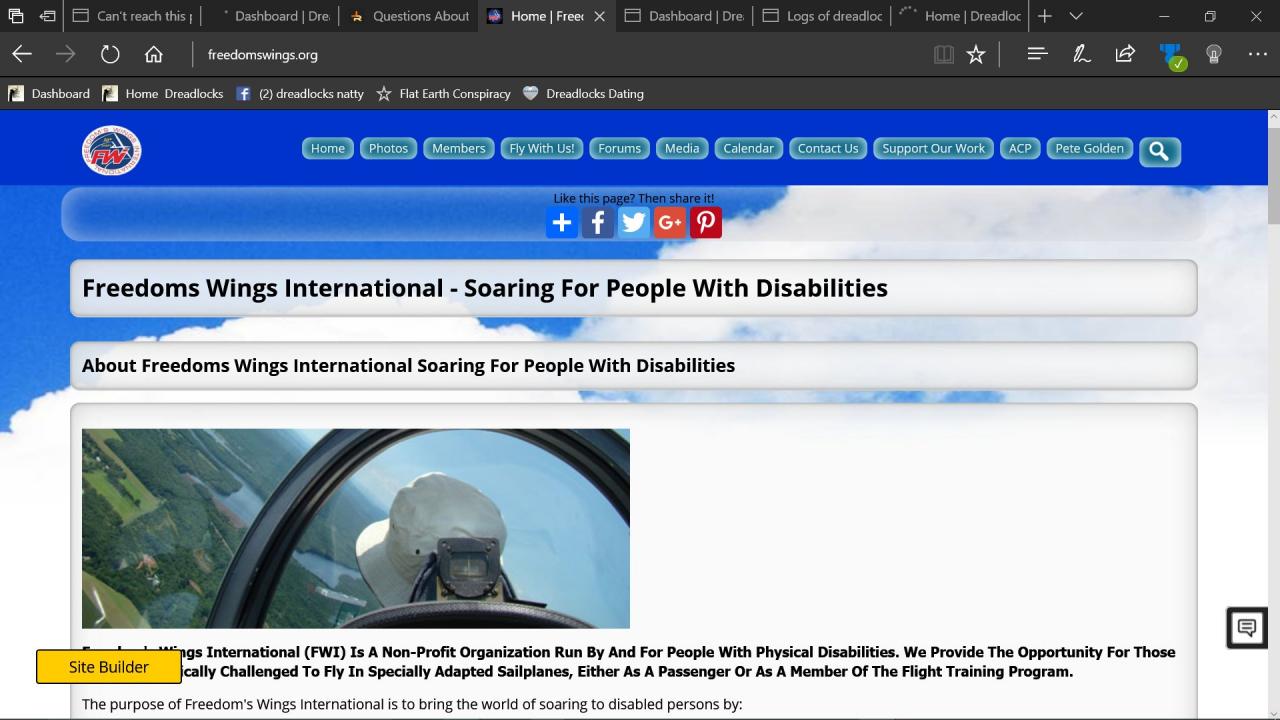
Task: Open the Flat Earth Conspiracy bookmark
Action: pos(443,94)
